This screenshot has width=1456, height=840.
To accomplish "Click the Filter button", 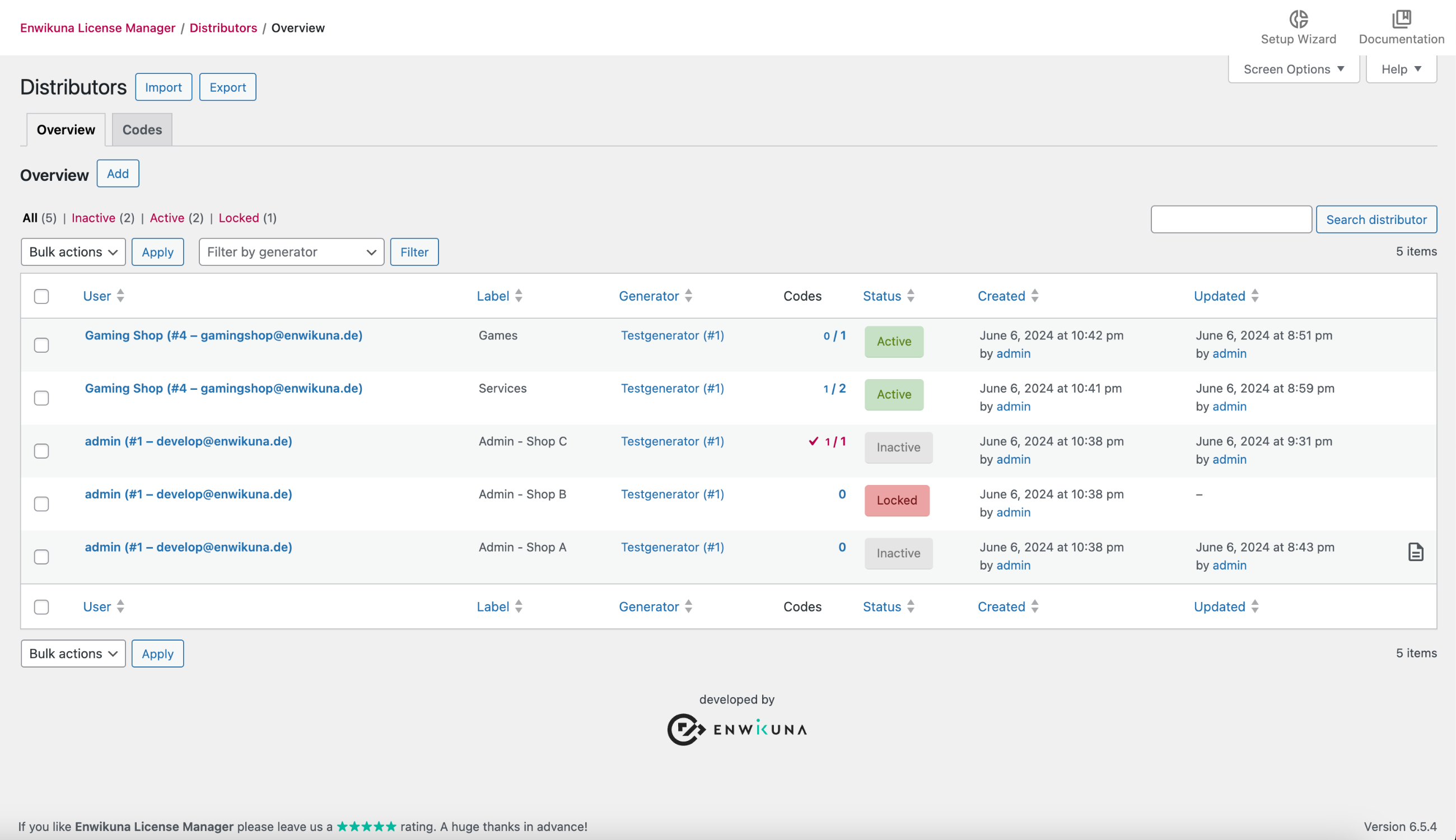I will tap(414, 252).
